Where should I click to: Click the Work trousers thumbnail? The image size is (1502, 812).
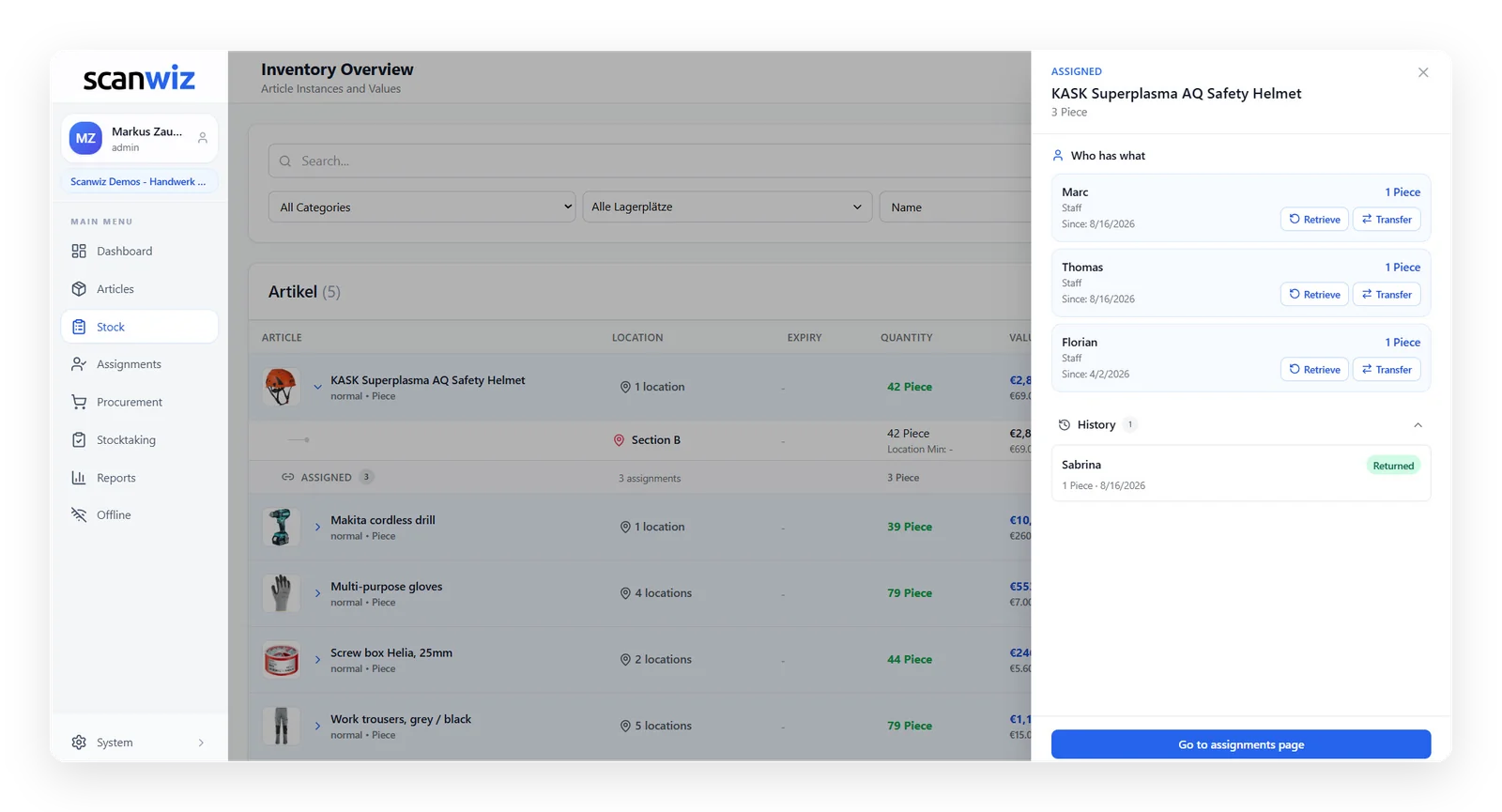coord(281,726)
